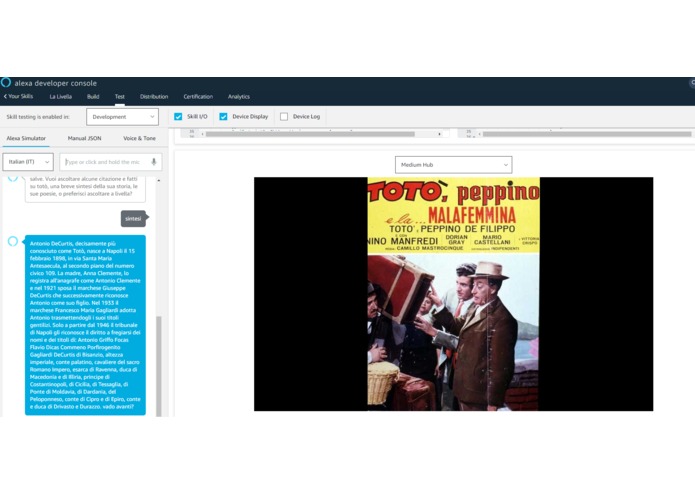Screen dimensions: 695x494
Task: Click the blue Antonio DeCurtis response bubble
Action: pos(85,325)
